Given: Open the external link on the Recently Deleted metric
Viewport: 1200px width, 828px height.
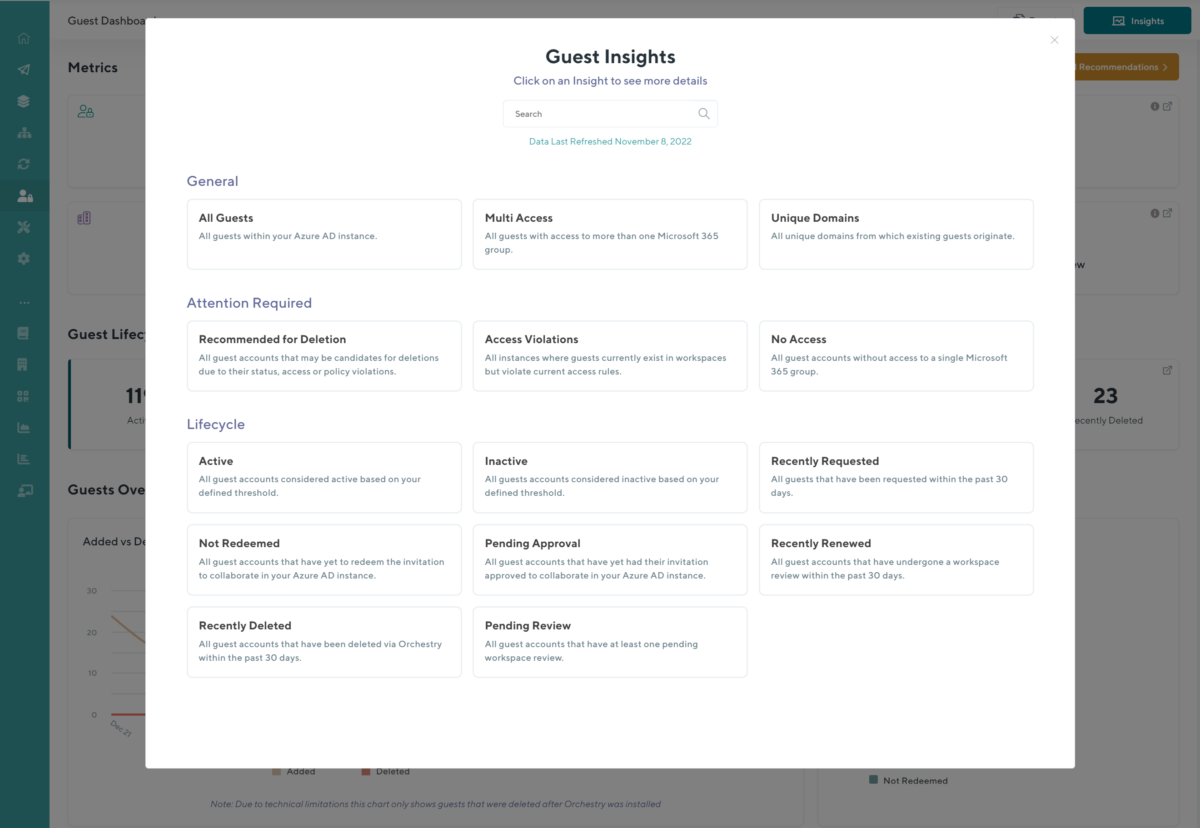Looking at the screenshot, I should (1167, 369).
